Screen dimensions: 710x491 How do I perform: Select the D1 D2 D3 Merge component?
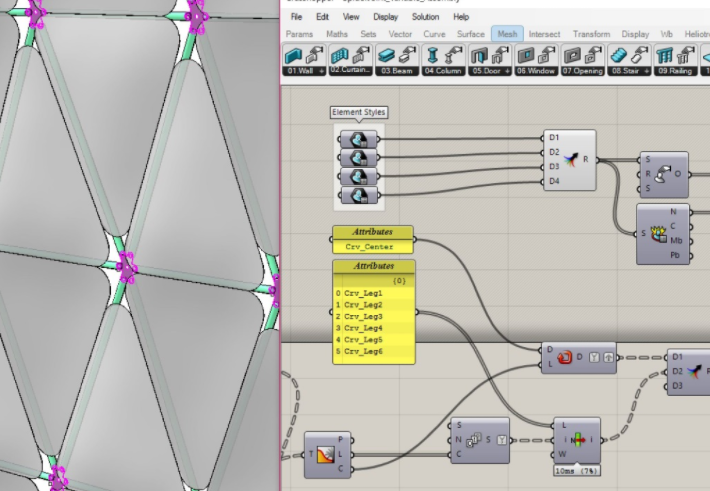(x=689, y=371)
